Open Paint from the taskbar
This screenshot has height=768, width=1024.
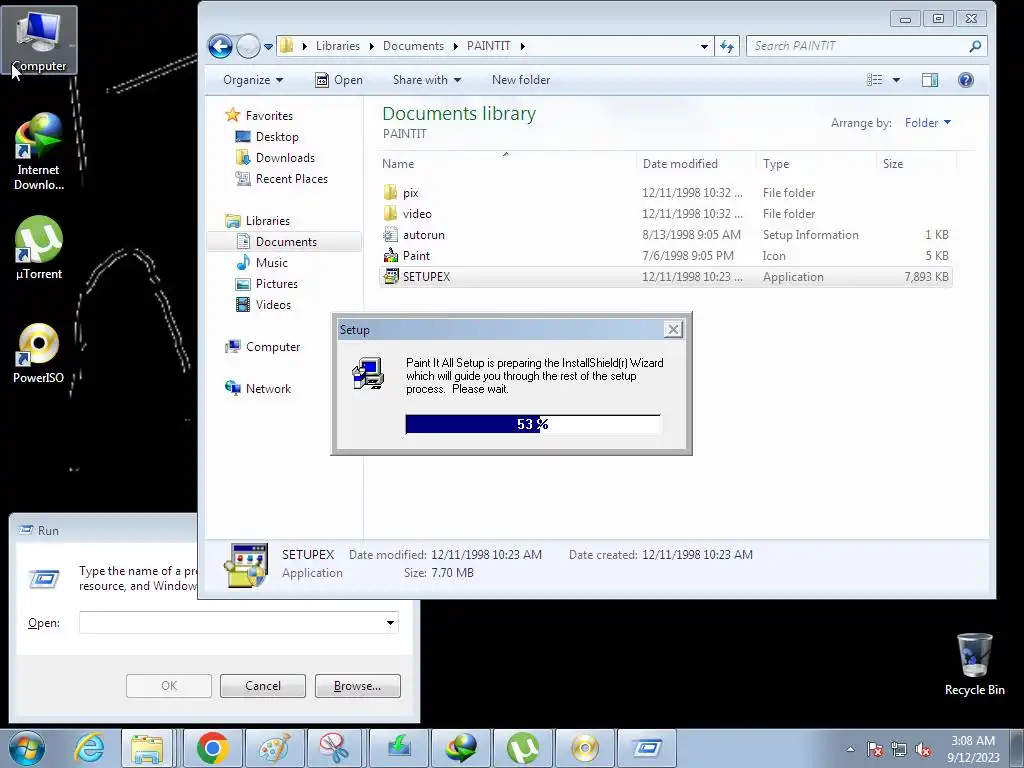(274, 748)
